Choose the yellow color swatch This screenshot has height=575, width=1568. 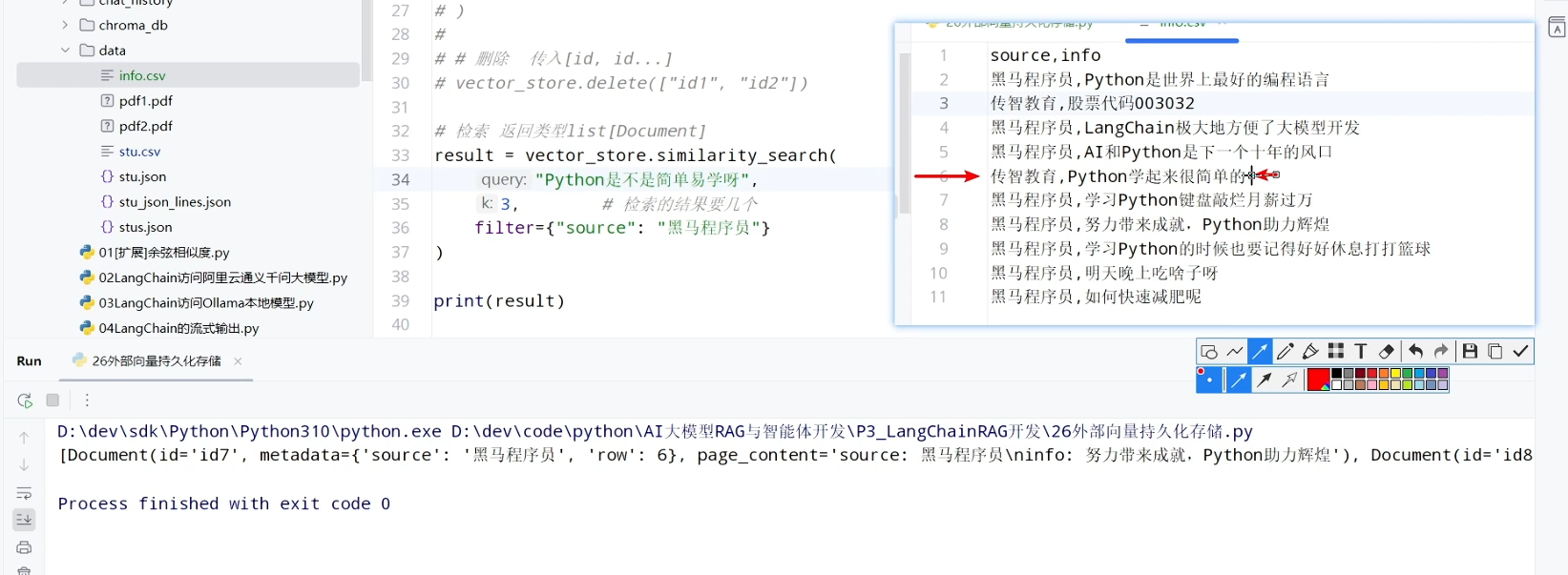pos(1396,374)
